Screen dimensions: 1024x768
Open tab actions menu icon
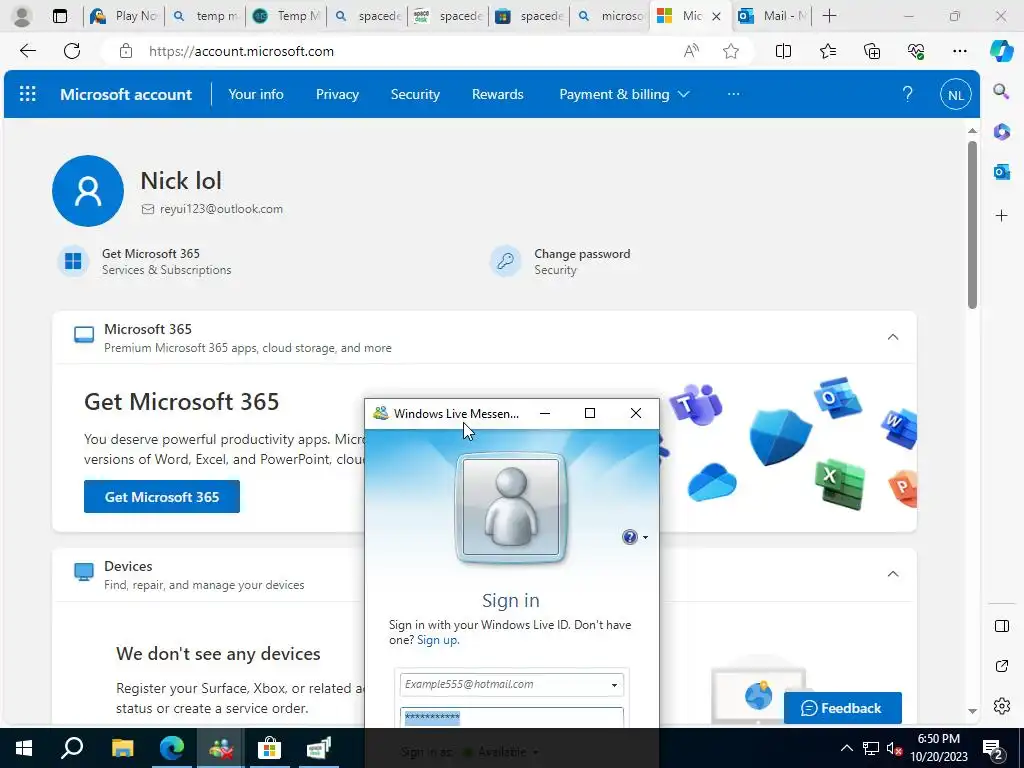click(60, 16)
